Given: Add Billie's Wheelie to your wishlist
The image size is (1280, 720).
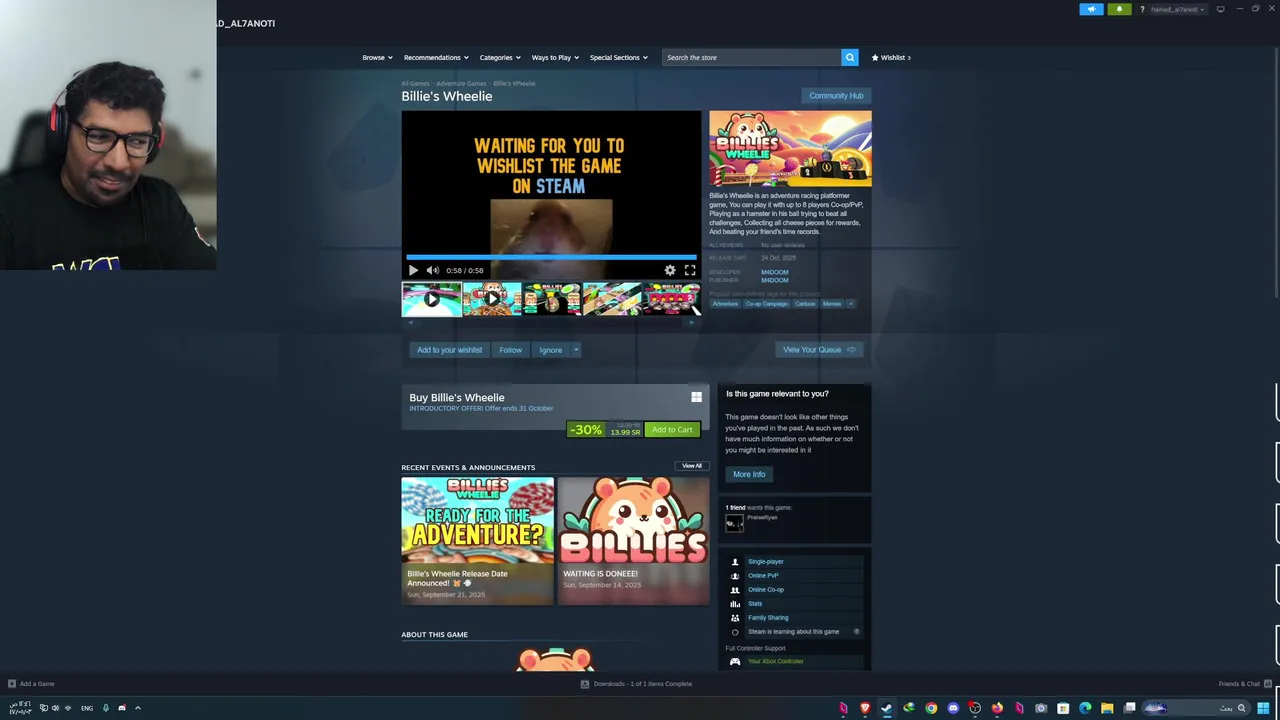Looking at the screenshot, I should 449,350.
